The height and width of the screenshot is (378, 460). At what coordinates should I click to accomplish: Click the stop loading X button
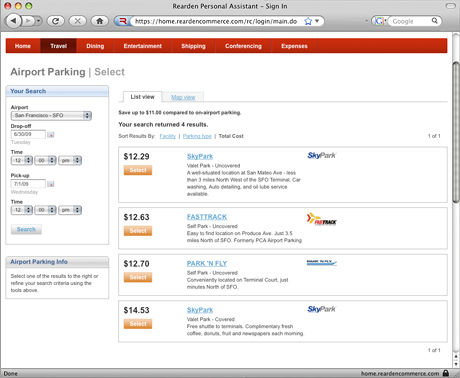click(x=77, y=21)
